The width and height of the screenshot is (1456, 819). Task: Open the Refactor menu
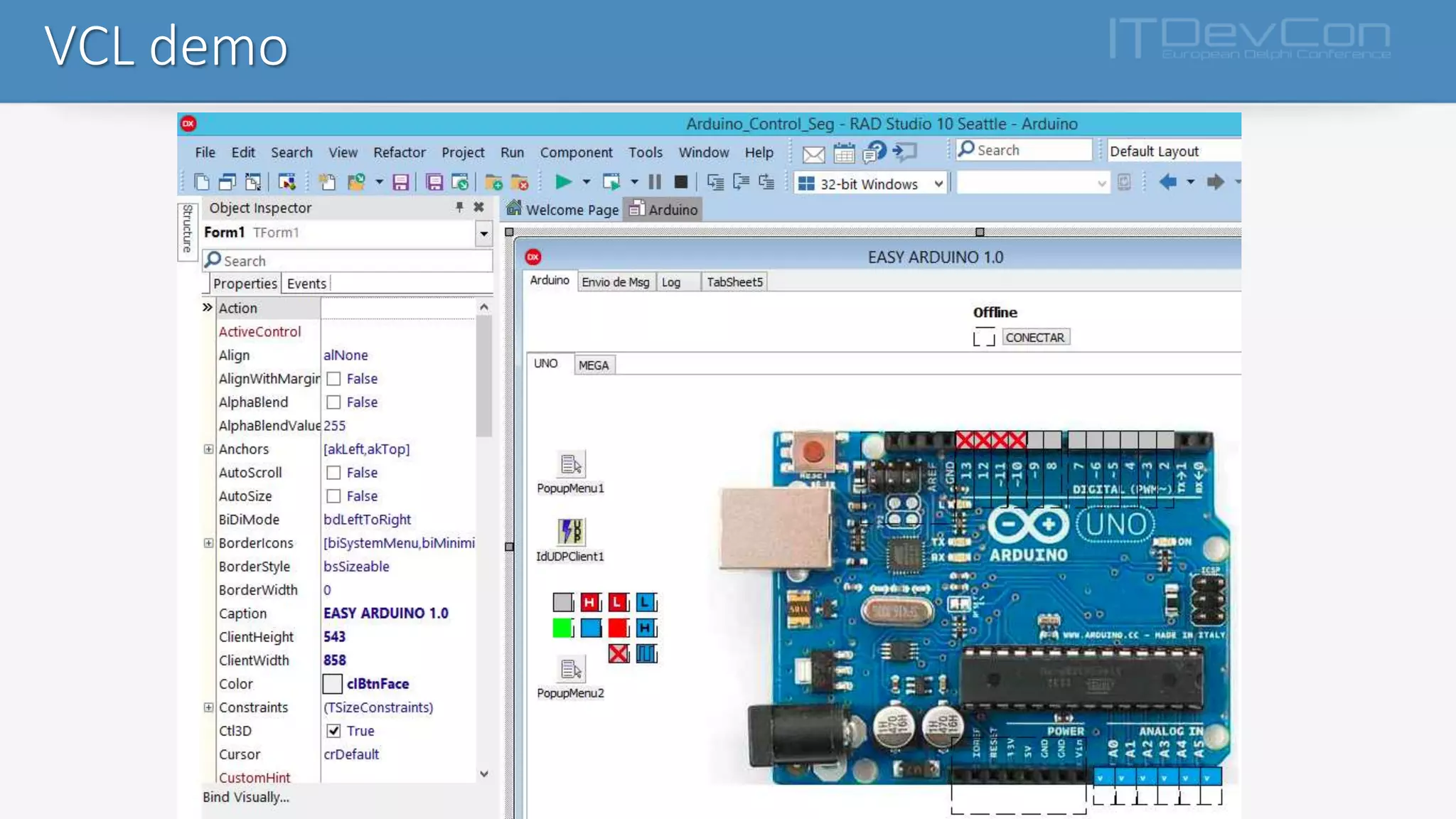click(400, 153)
